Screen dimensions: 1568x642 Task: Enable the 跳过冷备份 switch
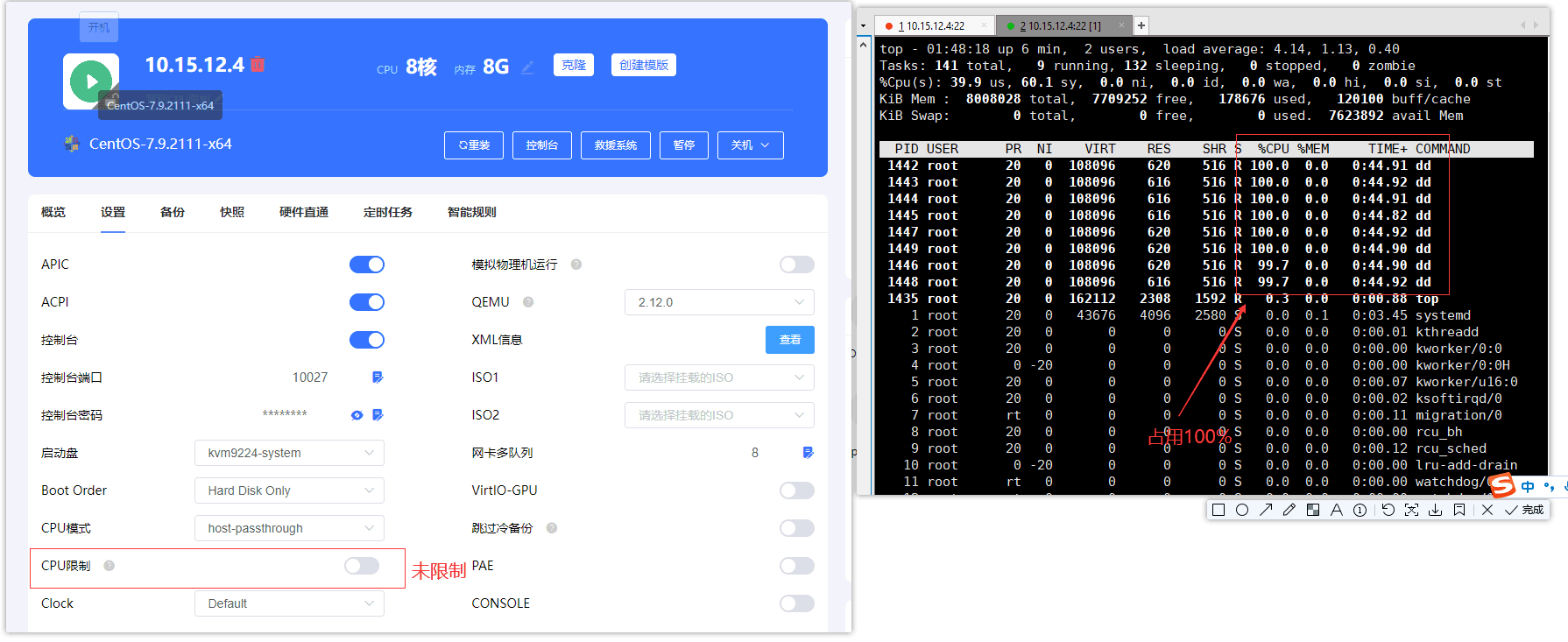[797, 528]
